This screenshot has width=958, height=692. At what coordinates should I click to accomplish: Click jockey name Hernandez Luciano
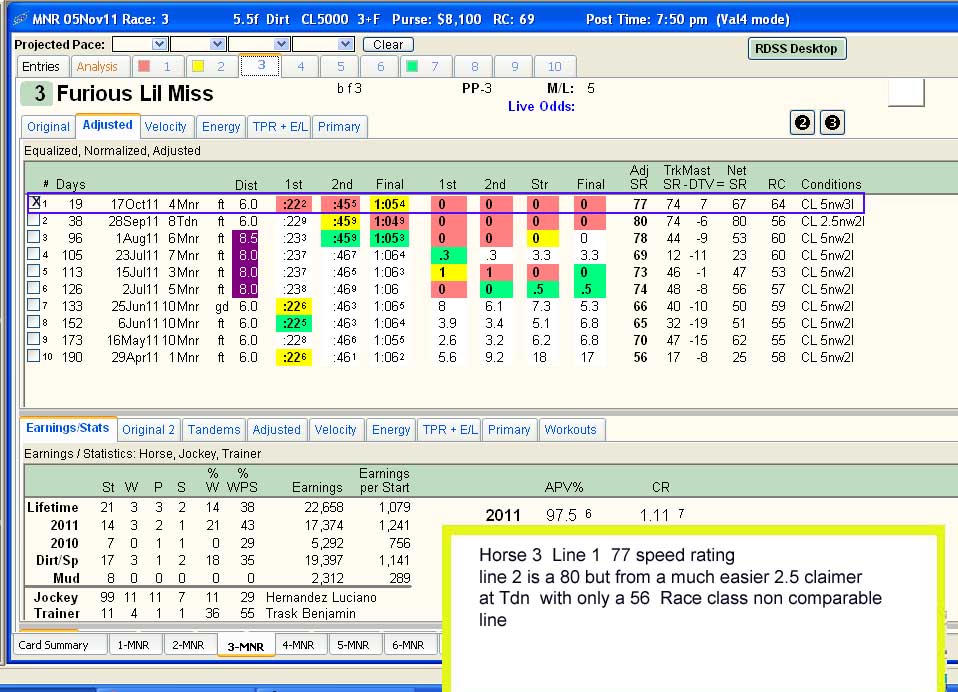click(x=321, y=597)
